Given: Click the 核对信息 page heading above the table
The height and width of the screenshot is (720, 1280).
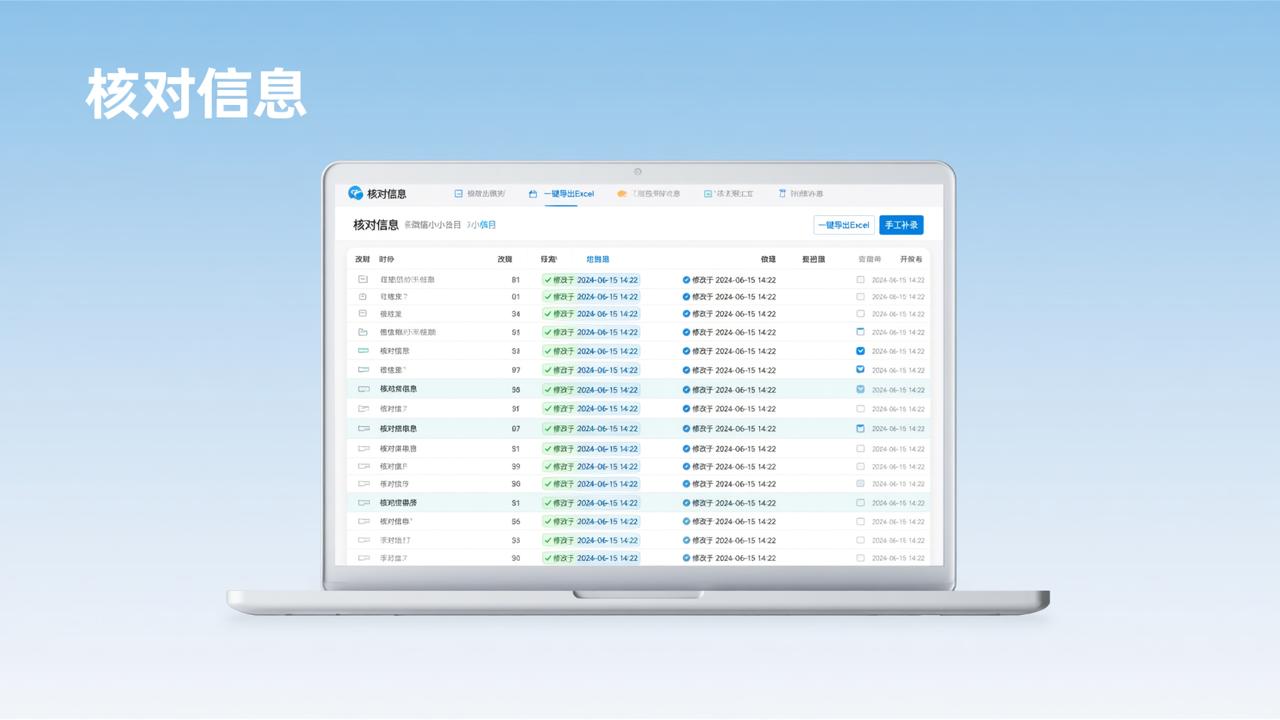Looking at the screenshot, I should pos(376,225).
